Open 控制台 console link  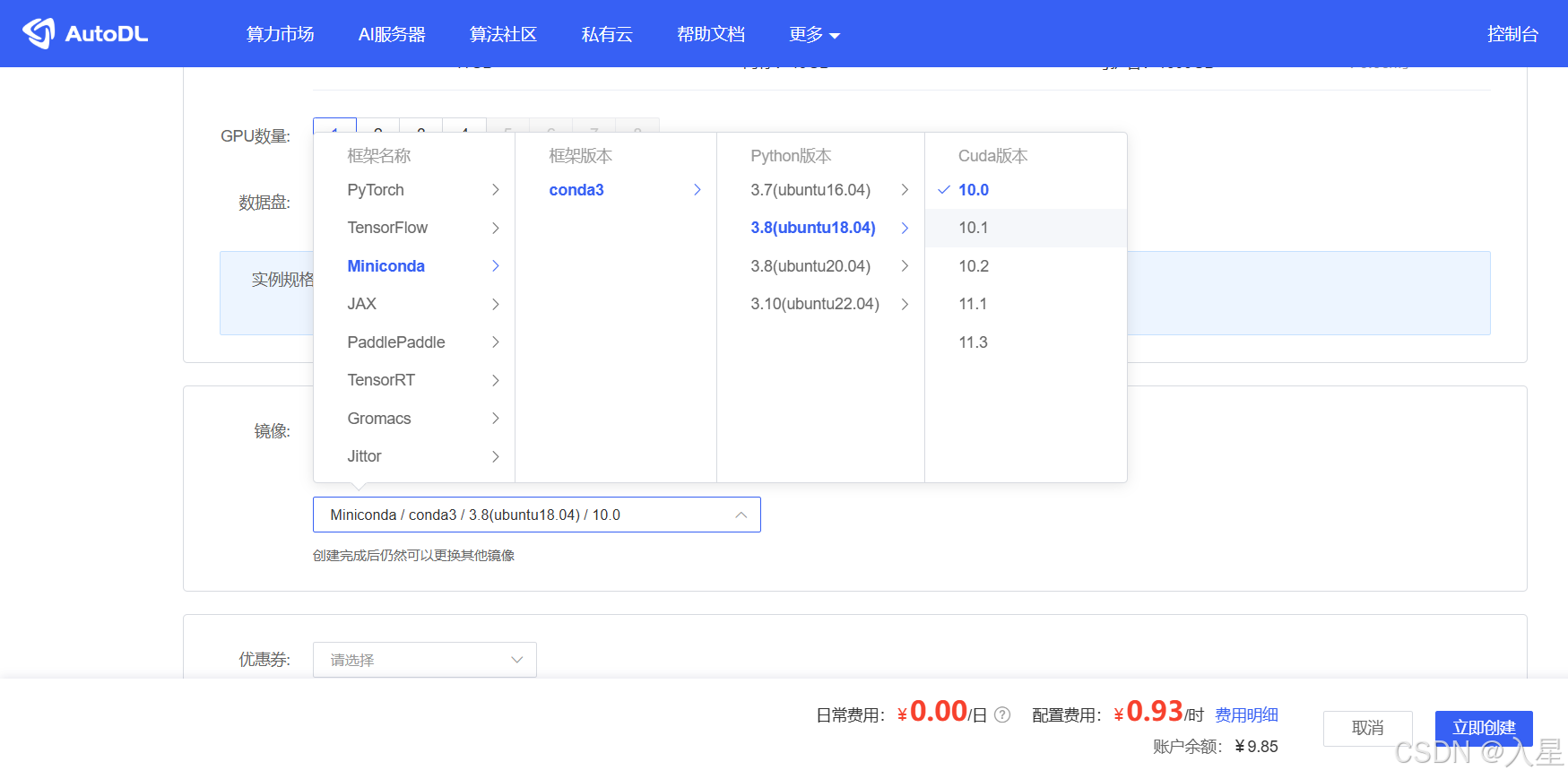1512,34
